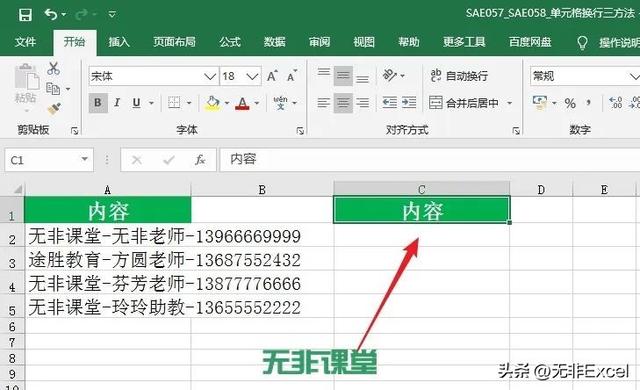The height and width of the screenshot is (390, 640).
Task: Click the 合并后居中 button
Action: pos(464,103)
